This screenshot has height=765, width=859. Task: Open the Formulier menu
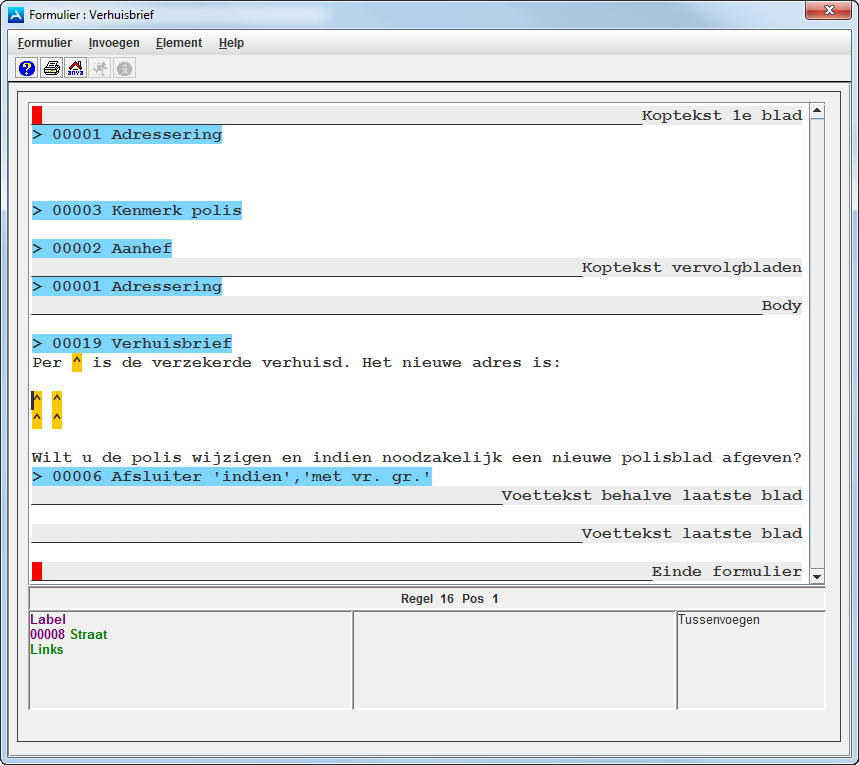(x=44, y=43)
